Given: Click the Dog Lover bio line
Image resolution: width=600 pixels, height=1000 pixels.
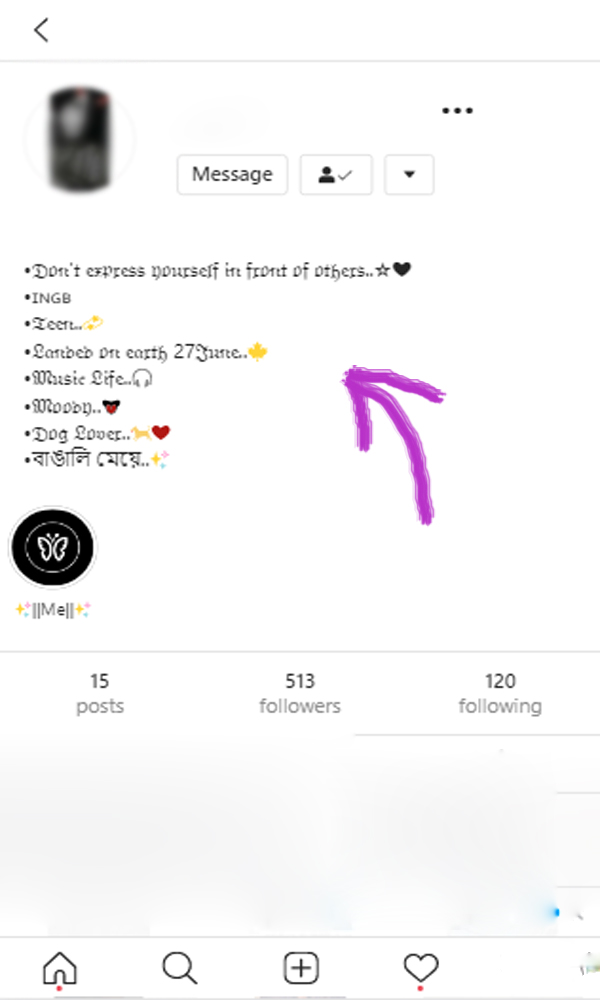Looking at the screenshot, I should [97, 433].
